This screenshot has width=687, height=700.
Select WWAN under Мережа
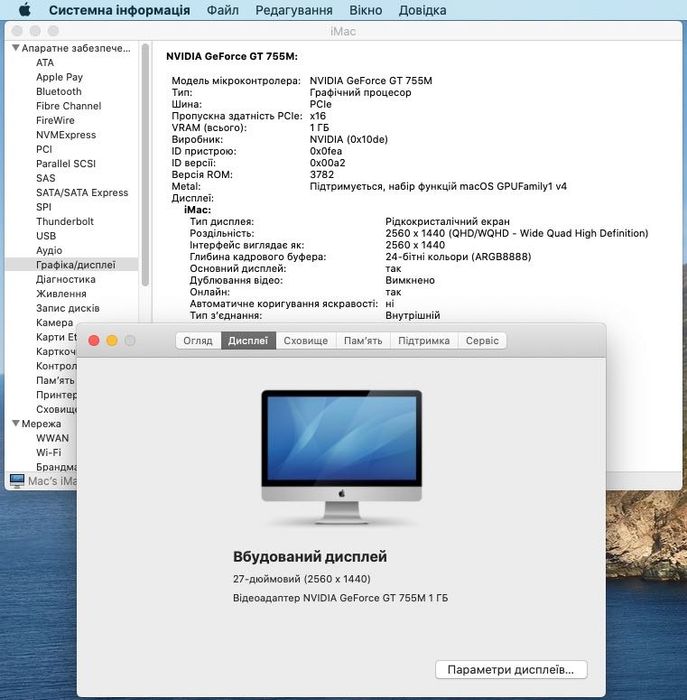click(x=53, y=438)
